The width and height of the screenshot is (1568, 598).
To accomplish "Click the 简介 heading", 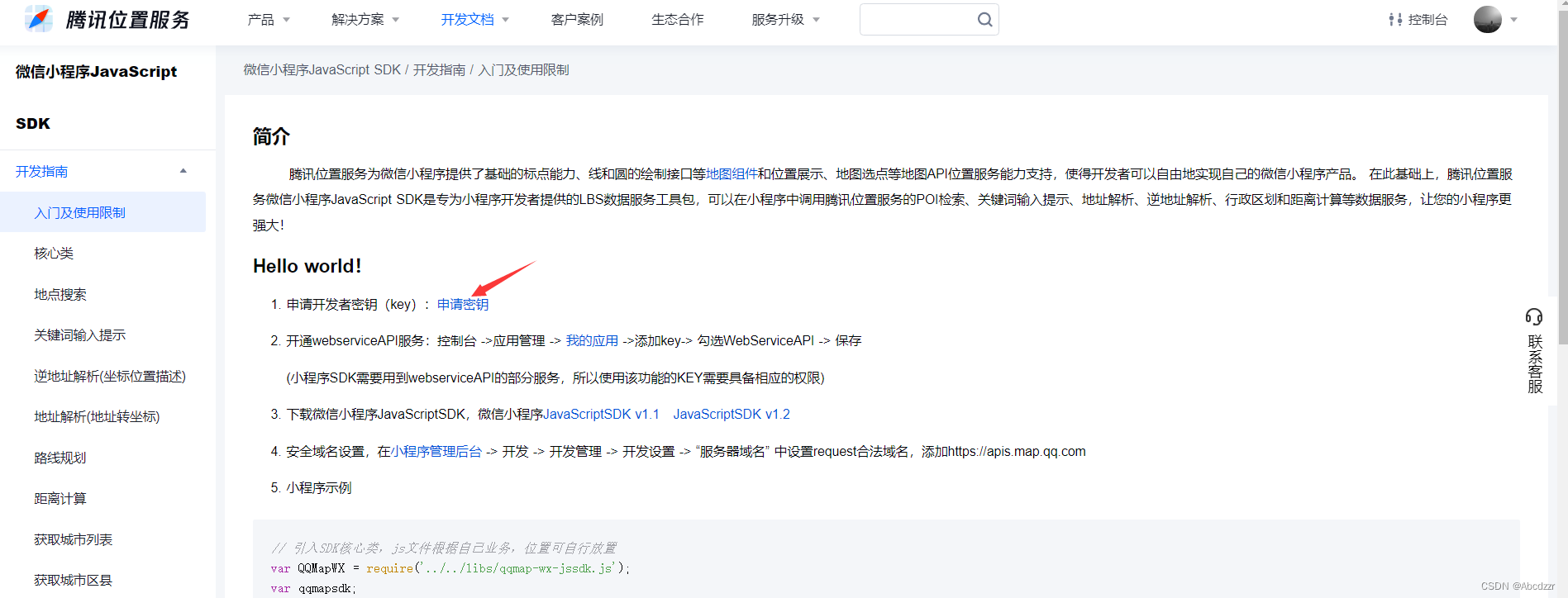I will pos(271,136).
